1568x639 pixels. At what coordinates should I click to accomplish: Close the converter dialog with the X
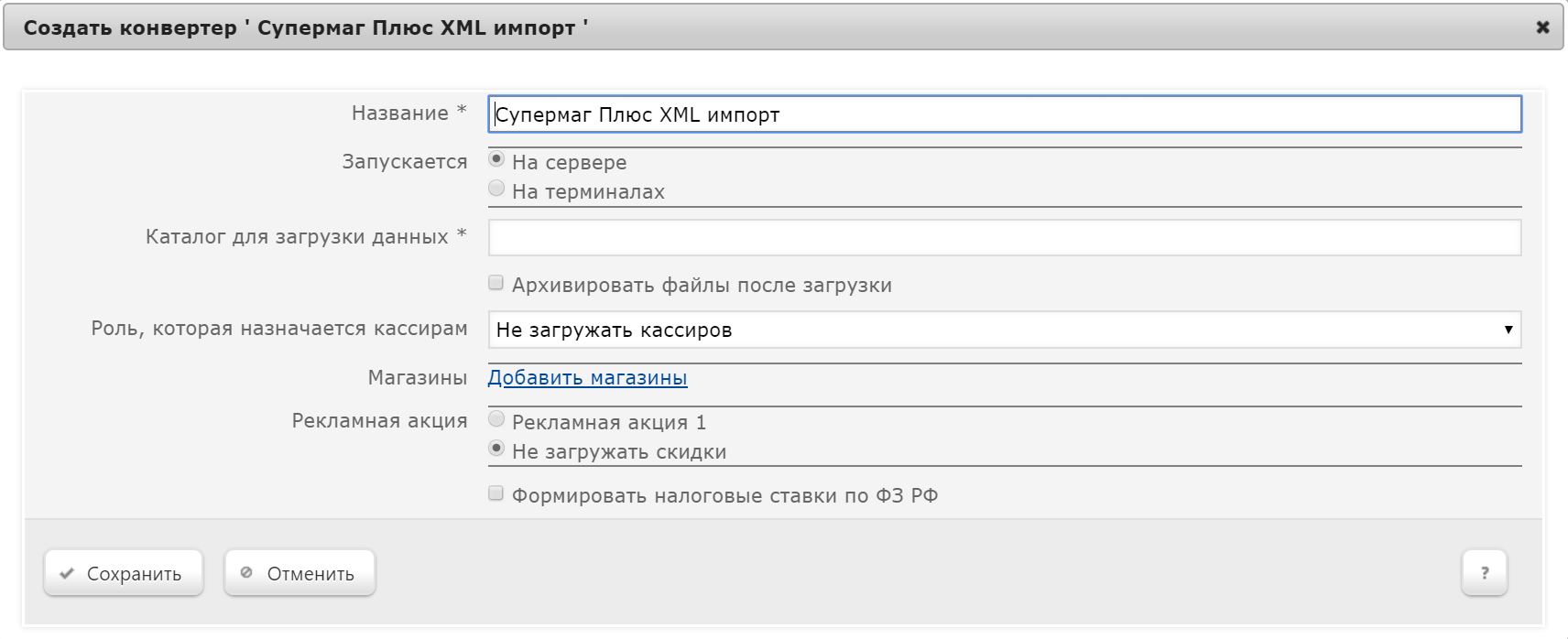(1542, 27)
